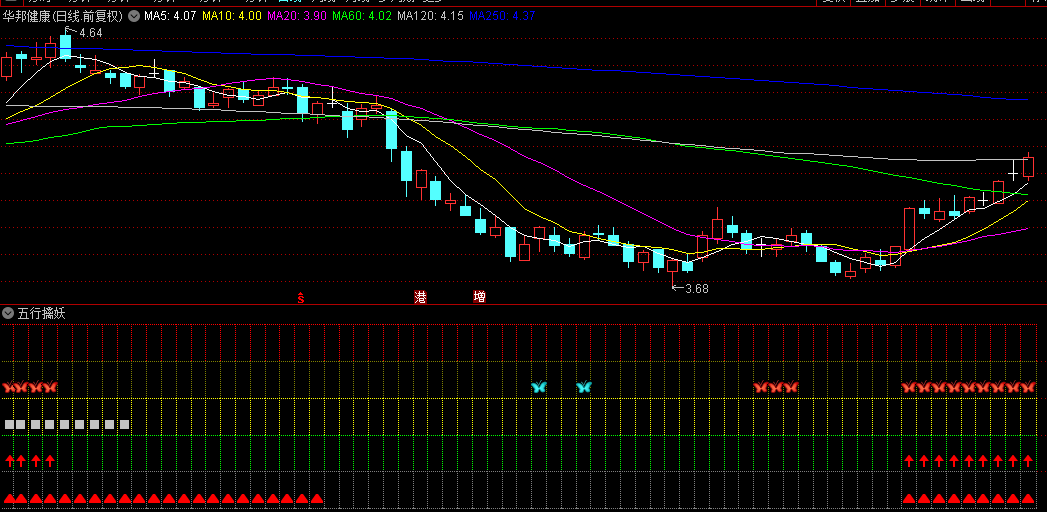Open the dropdown icon beside 华邦健康 title

(x=134, y=16)
